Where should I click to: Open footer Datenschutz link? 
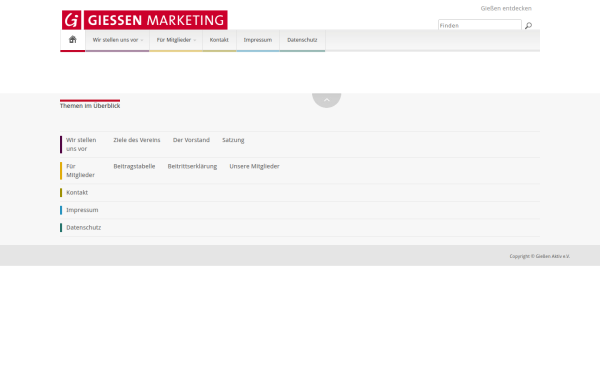pyautogui.click(x=84, y=228)
